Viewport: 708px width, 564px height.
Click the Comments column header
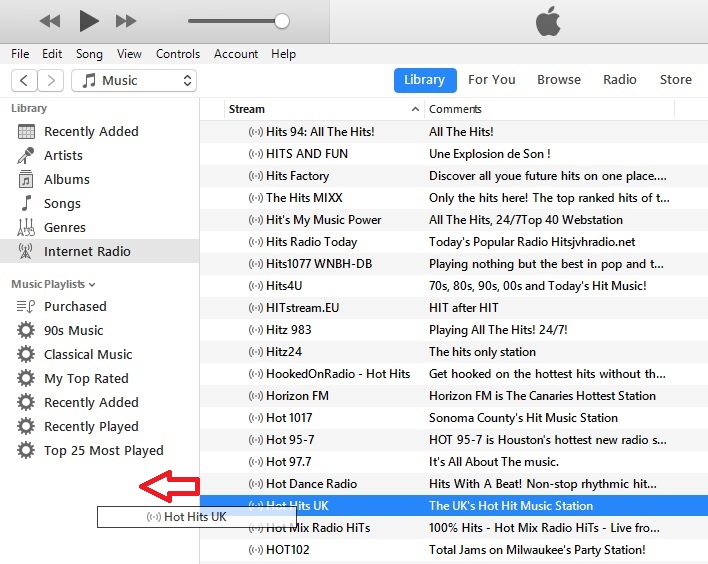point(455,109)
